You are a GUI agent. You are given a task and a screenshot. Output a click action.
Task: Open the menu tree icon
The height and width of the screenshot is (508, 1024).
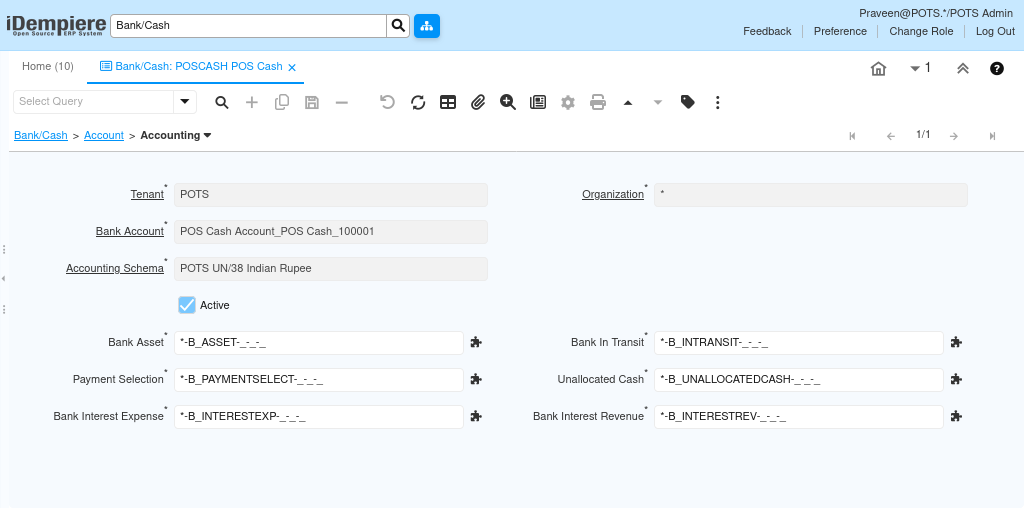(x=427, y=26)
